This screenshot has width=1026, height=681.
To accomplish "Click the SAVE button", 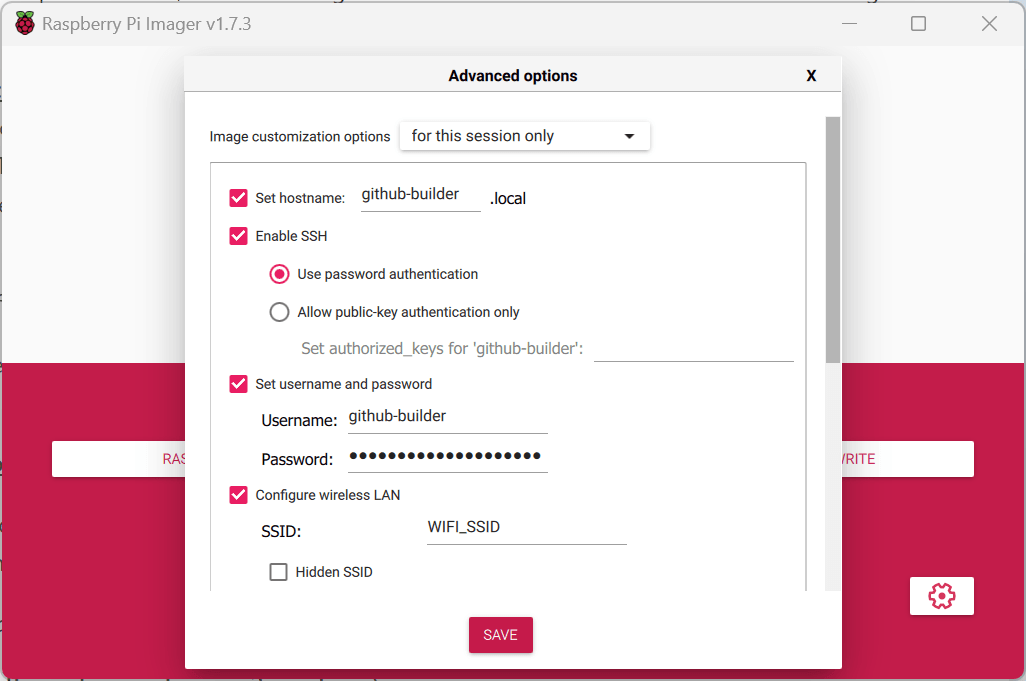I will (x=500, y=634).
